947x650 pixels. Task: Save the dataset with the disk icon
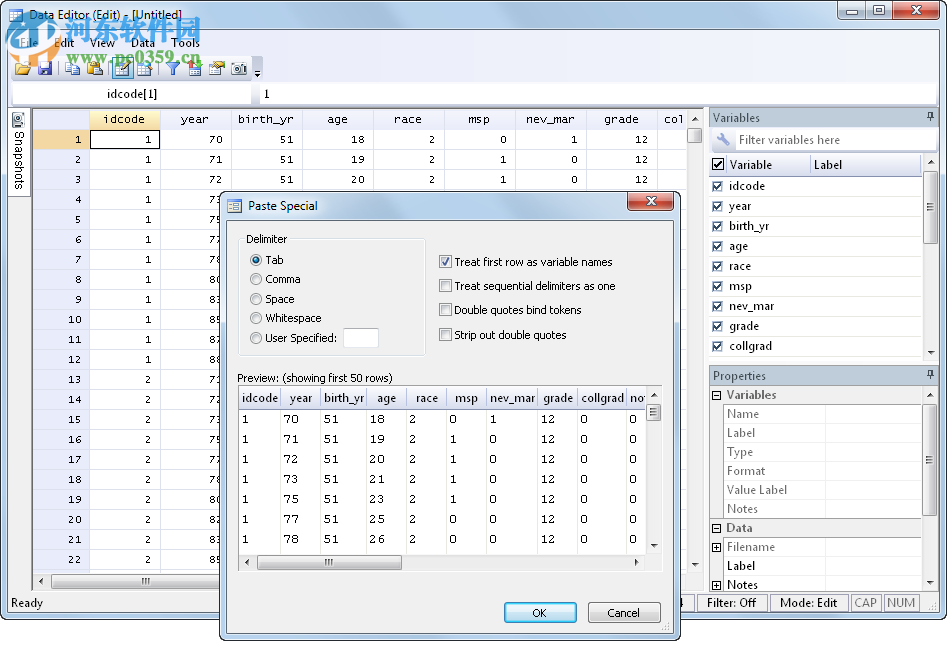click(45, 68)
